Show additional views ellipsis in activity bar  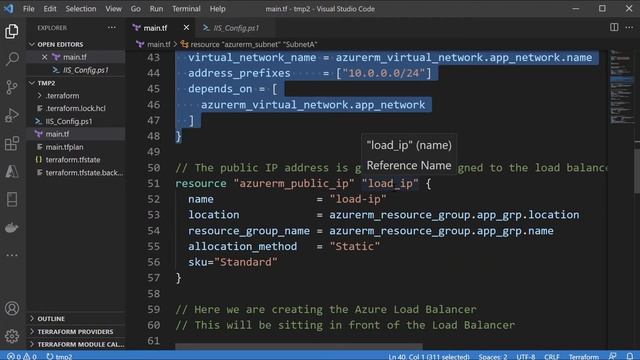pos(12,255)
